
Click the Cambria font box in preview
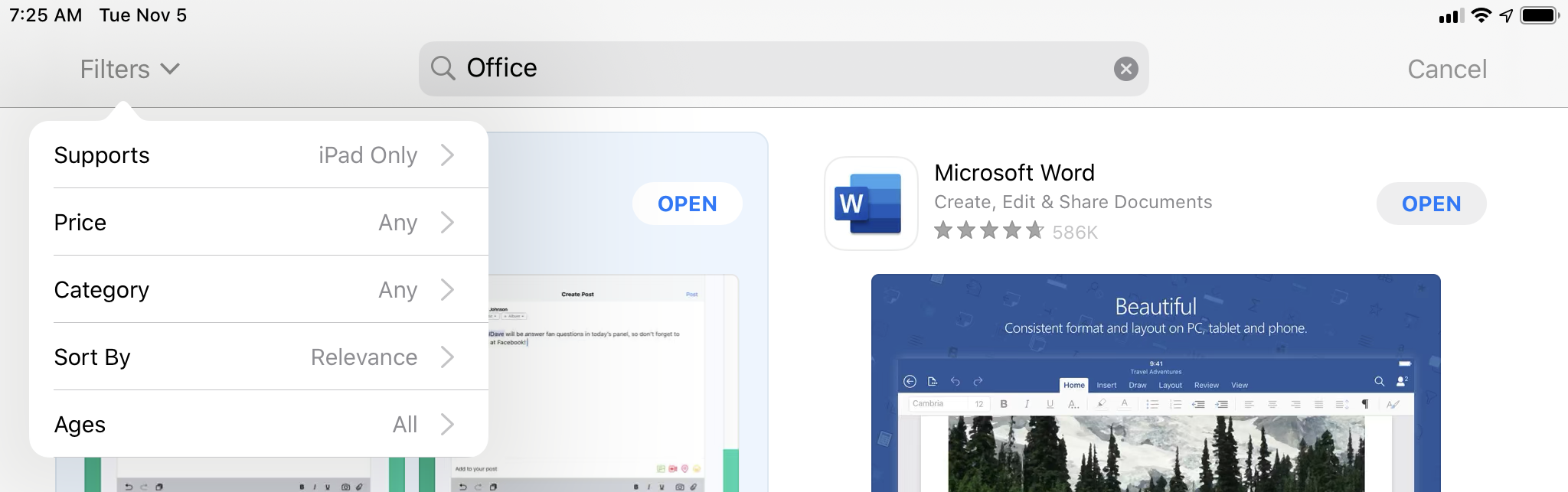939,404
